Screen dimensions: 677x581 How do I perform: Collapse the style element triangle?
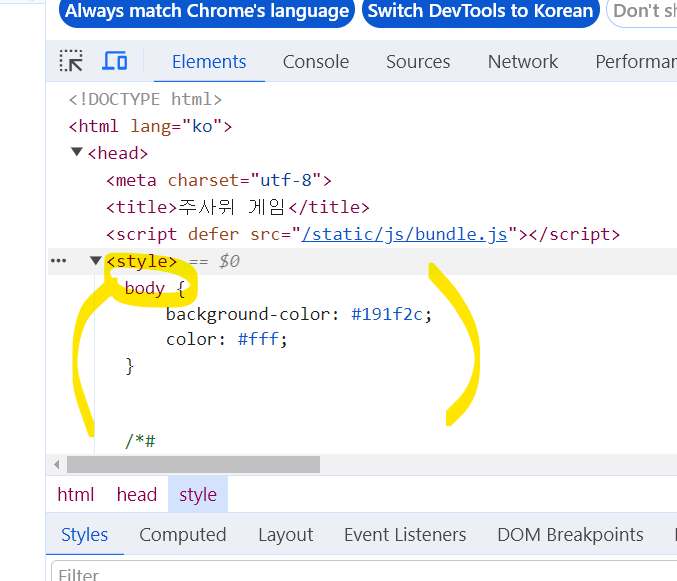(x=95, y=260)
